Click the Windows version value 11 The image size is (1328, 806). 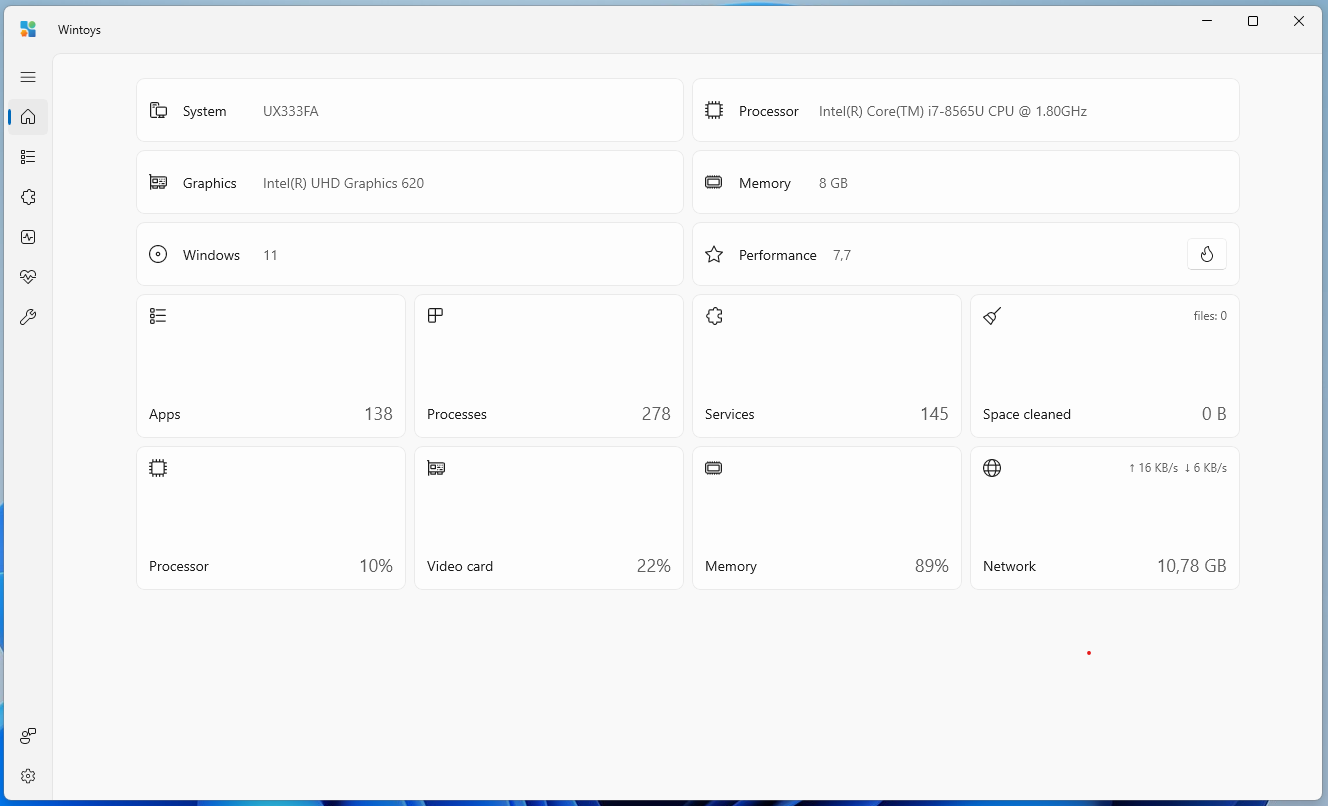[x=270, y=255]
